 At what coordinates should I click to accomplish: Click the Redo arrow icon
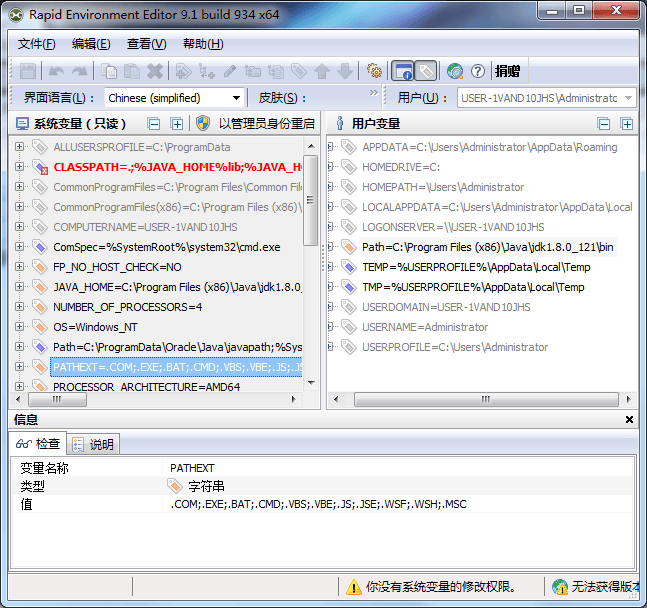79,71
